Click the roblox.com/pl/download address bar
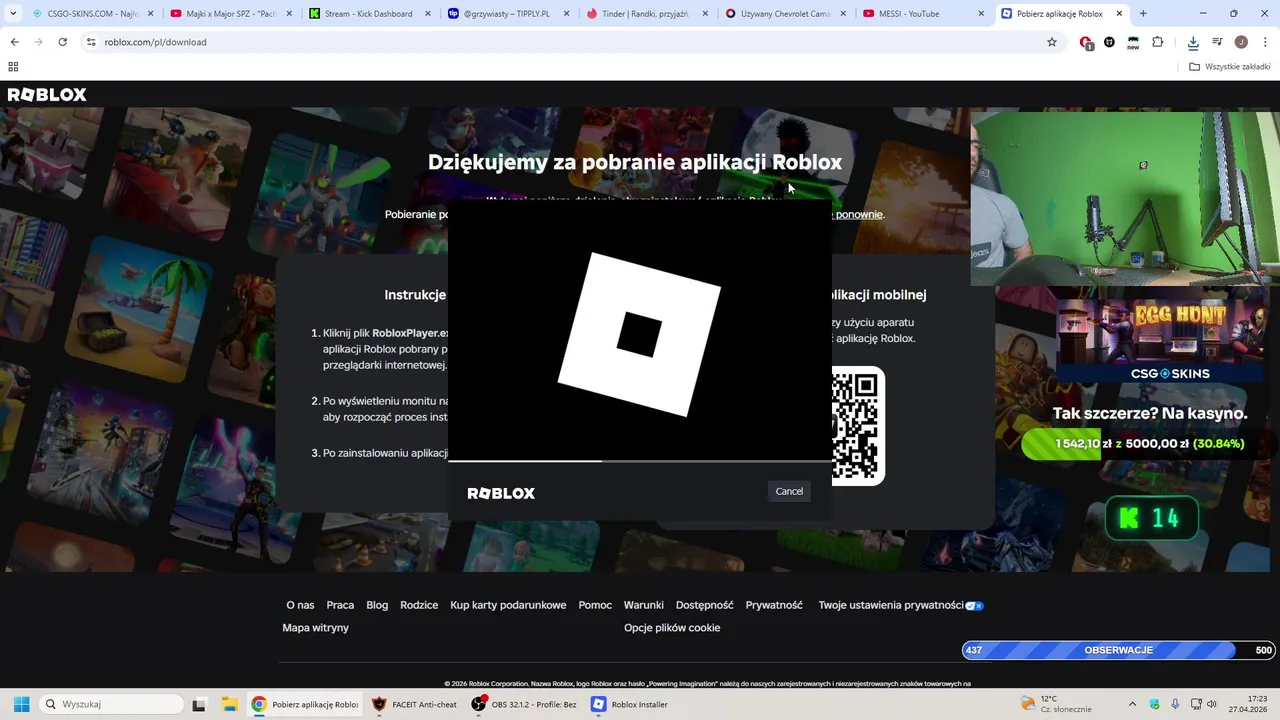The width and height of the screenshot is (1280, 720). pos(570,42)
